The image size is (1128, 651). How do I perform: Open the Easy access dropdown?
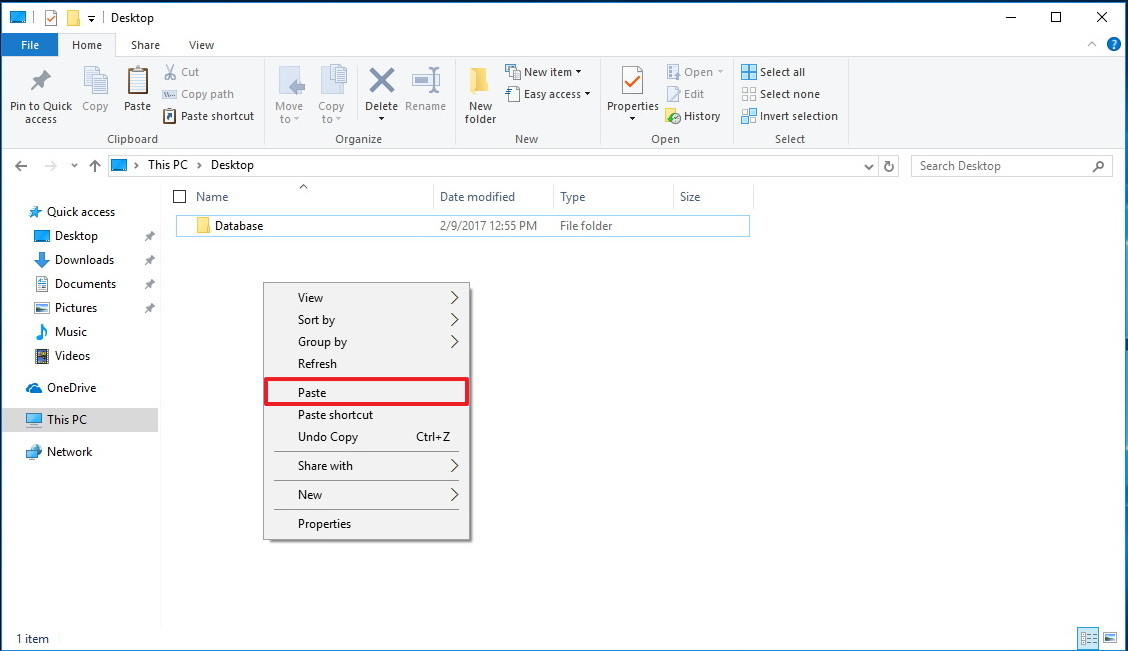click(548, 93)
